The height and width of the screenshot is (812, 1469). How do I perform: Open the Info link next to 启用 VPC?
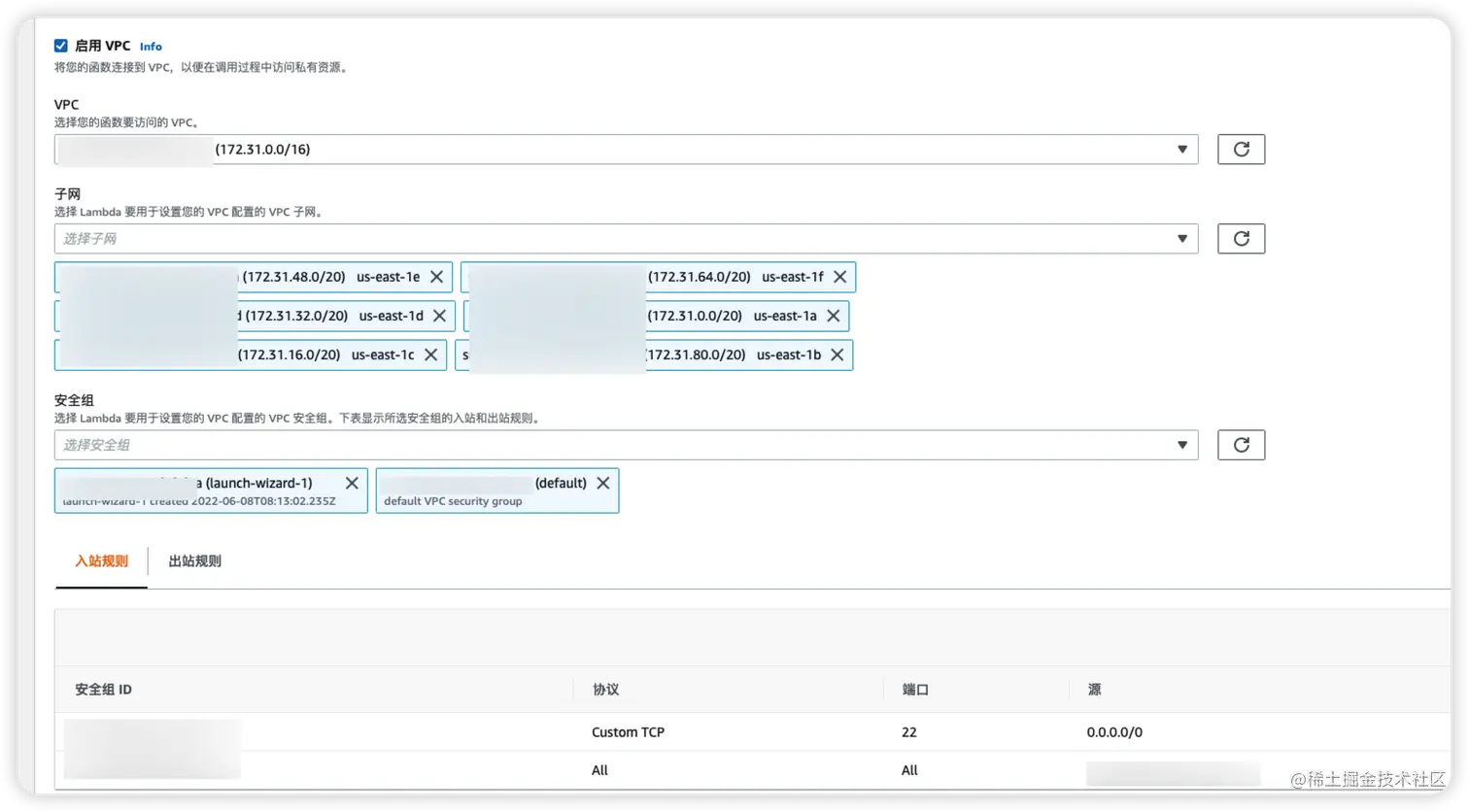[151, 47]
